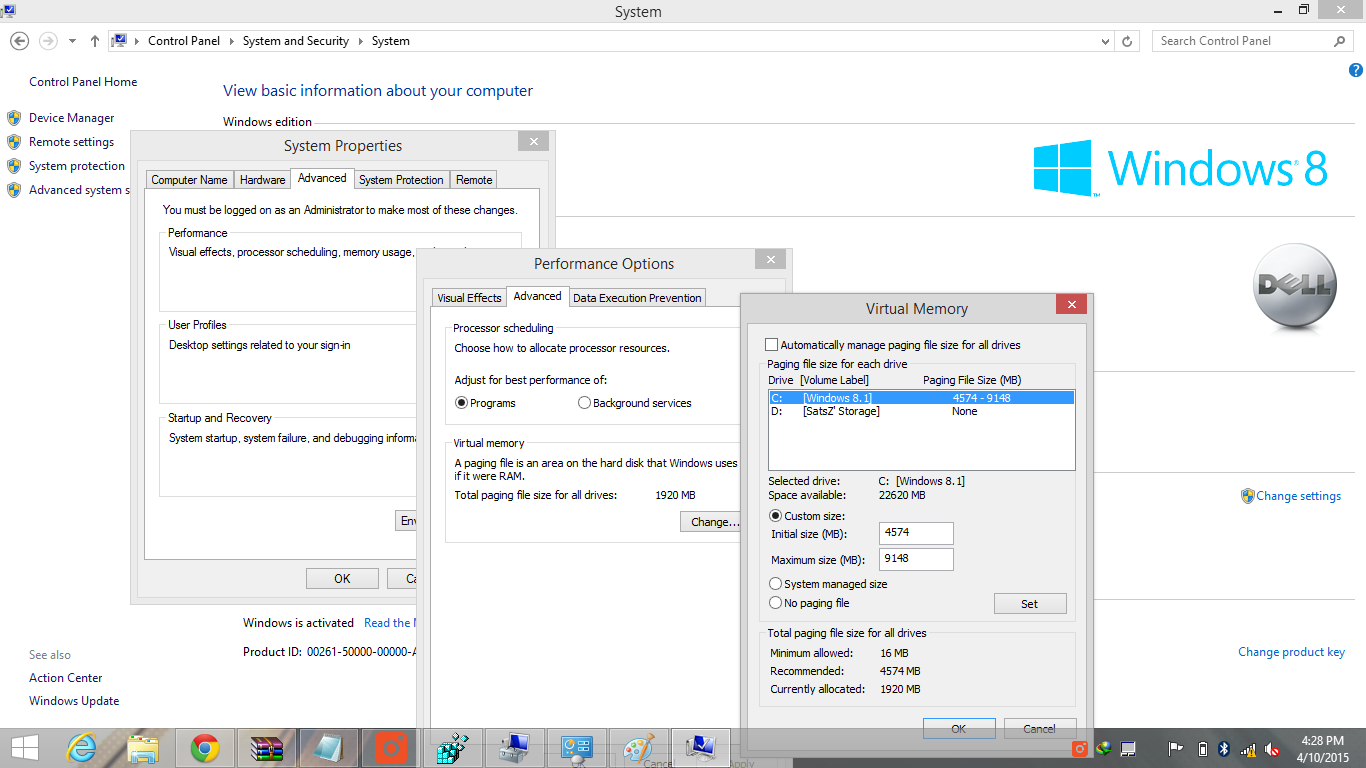Open the System protection link in left pane
The width and height of the screenshot is (1366, 768).
click(x=77, y=166)
